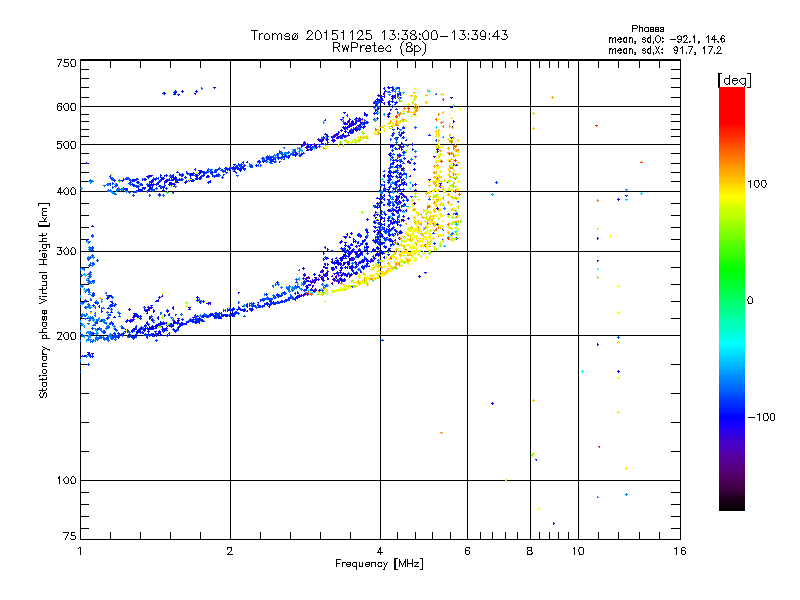Click the colorbar gradient legend
This screenshot has width=800, height=600.
click(732, 299)
